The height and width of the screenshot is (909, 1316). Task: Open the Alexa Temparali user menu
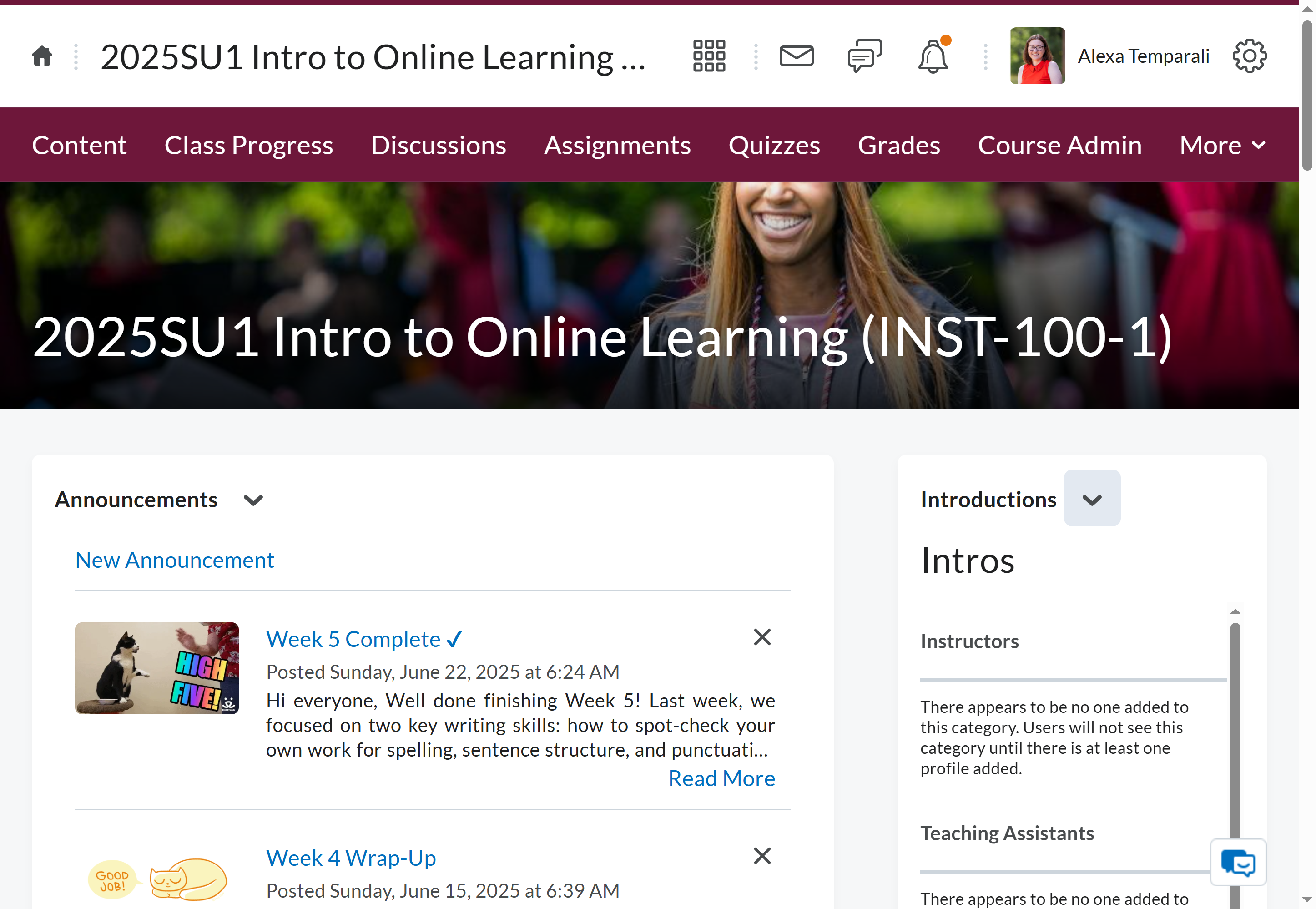(1109, 56)
